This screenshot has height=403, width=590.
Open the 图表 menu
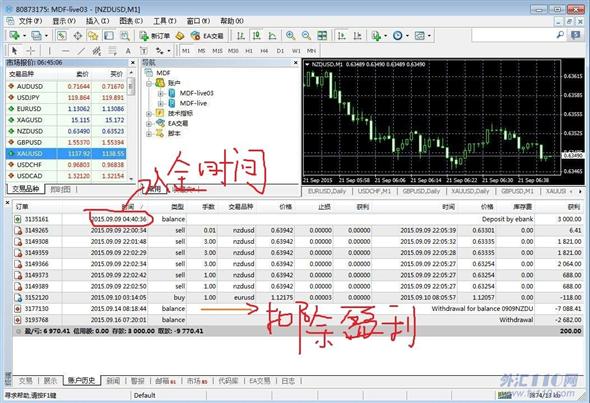(x=131, y=21)
